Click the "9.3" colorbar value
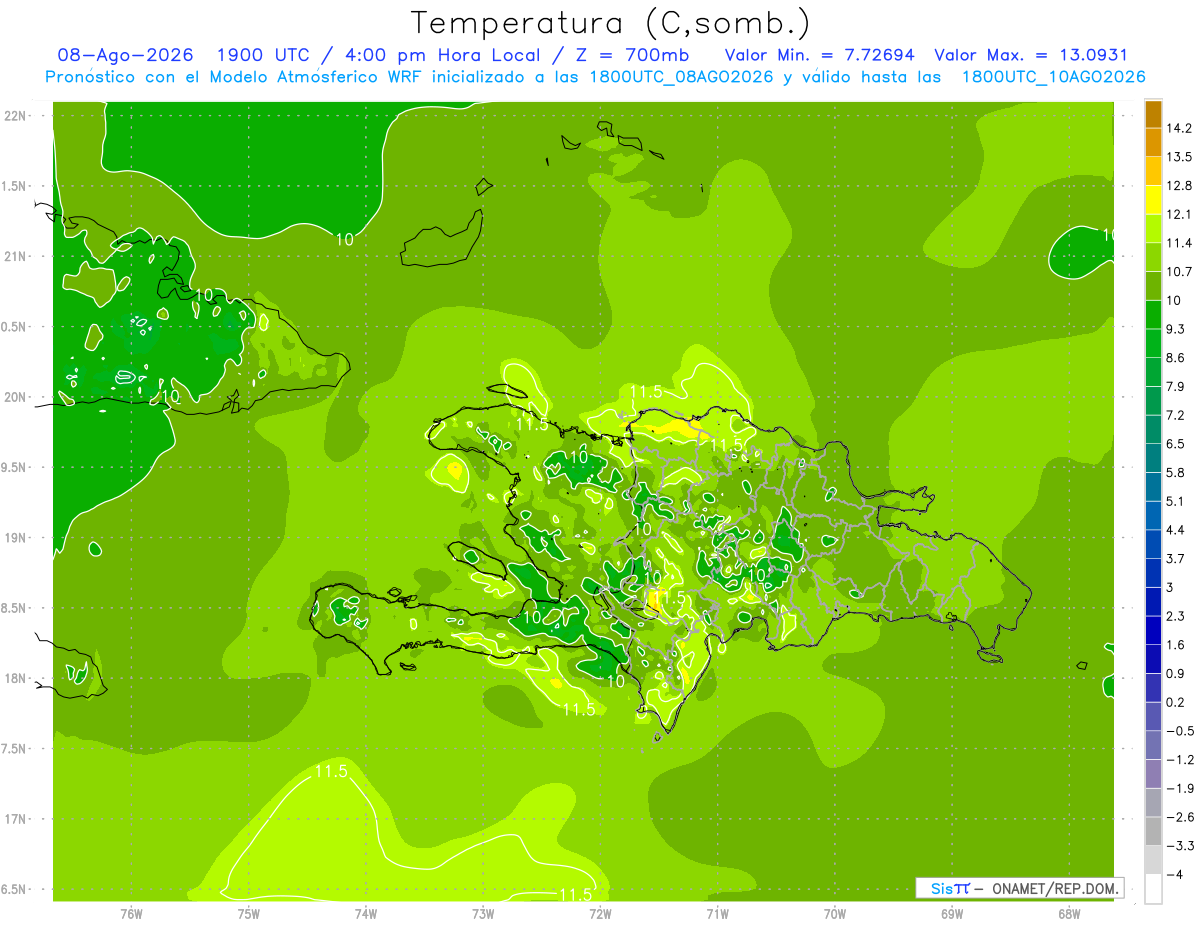Viewport: 1200px width, 927px height. [x=1175, y=329]
